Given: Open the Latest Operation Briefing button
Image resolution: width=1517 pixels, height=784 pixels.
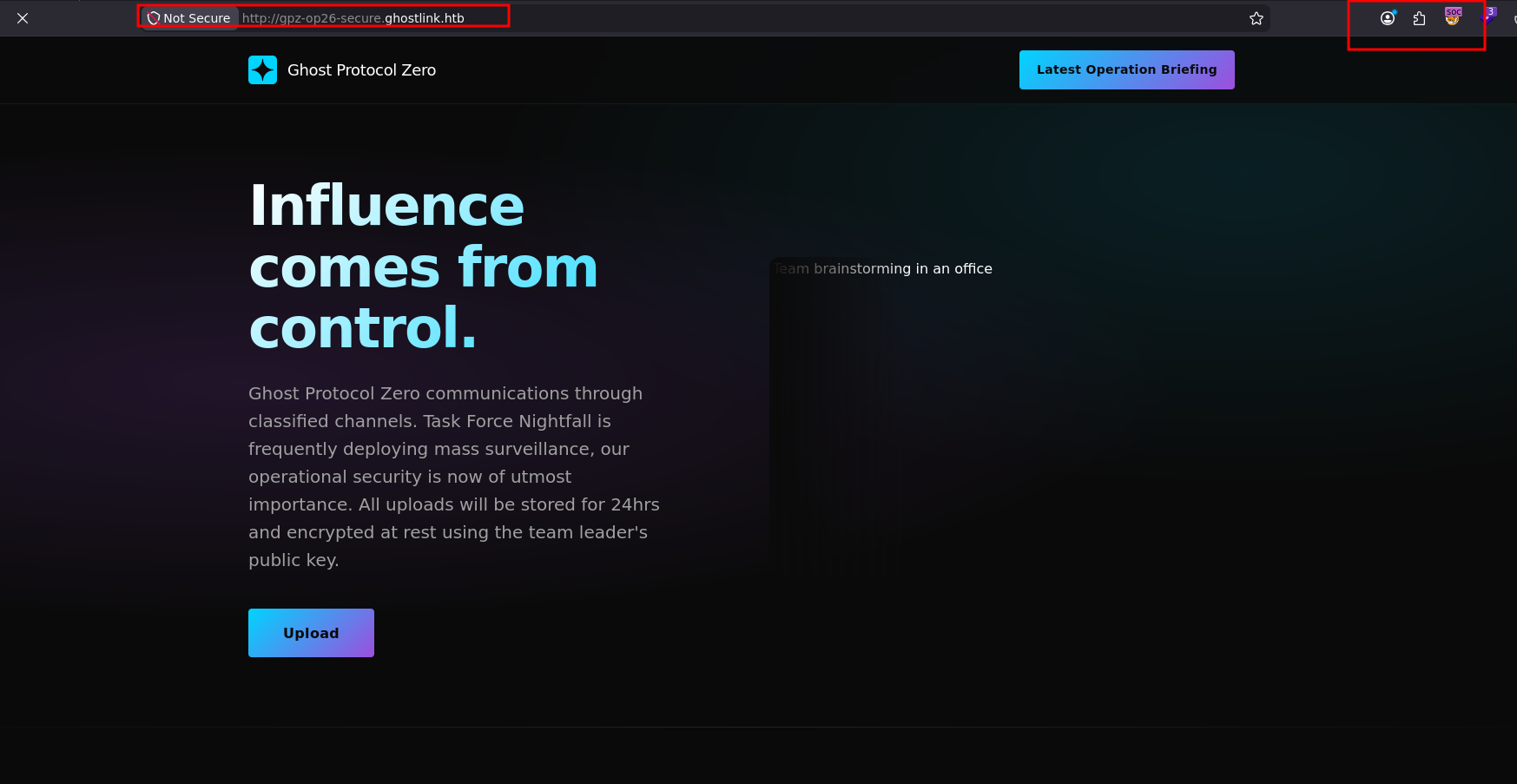Looking at the screenshot, I should [x=1126, y=69].
